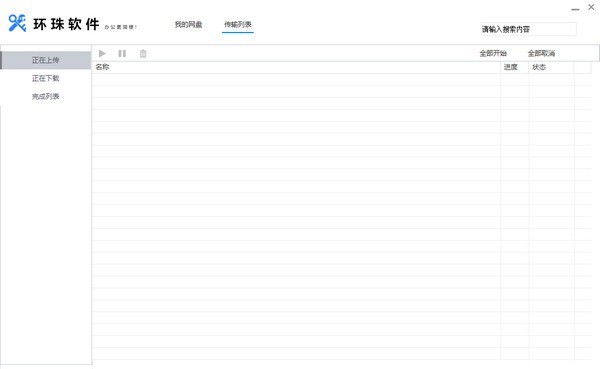Focus the 请输入搜索内容 search field
The width and height of the screenshot is (600, 369).
528,29
